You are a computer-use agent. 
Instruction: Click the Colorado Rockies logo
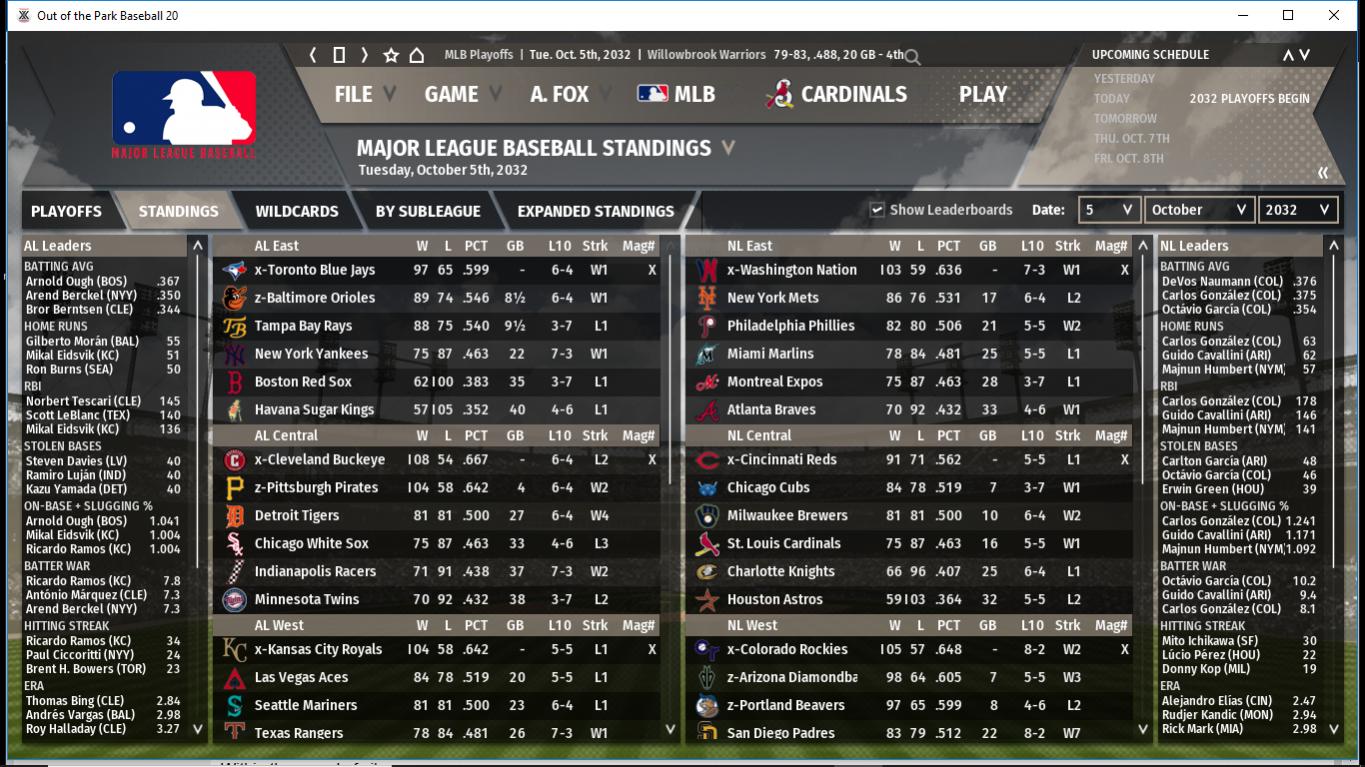[x=707, y=650]
